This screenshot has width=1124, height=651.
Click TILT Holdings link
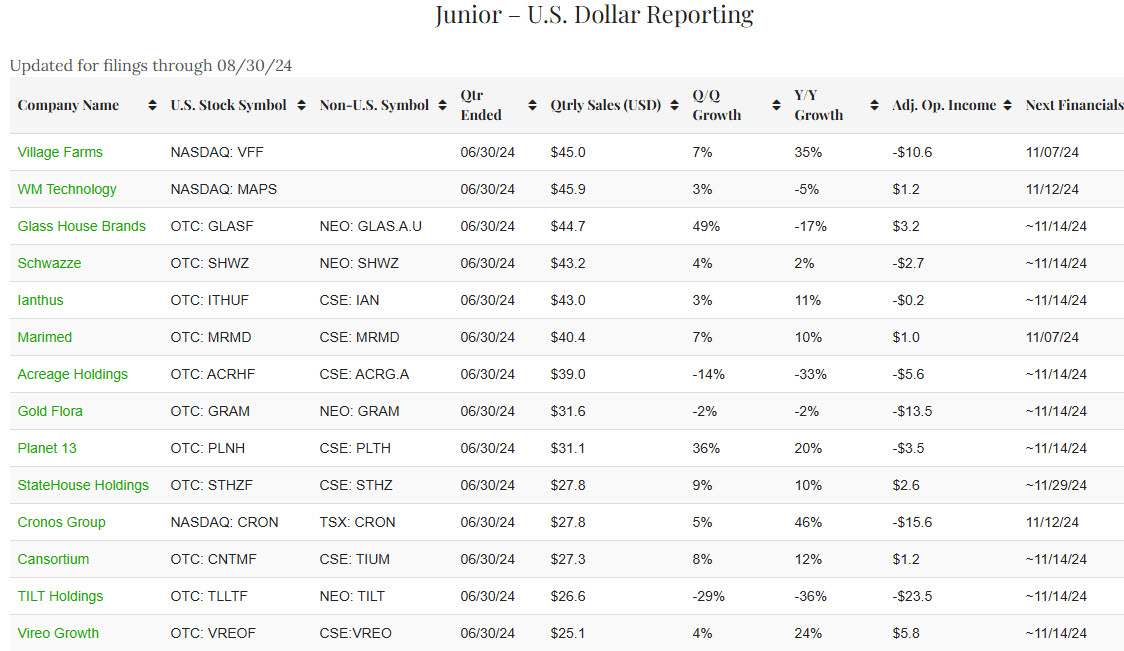click(x=60, y=596)
